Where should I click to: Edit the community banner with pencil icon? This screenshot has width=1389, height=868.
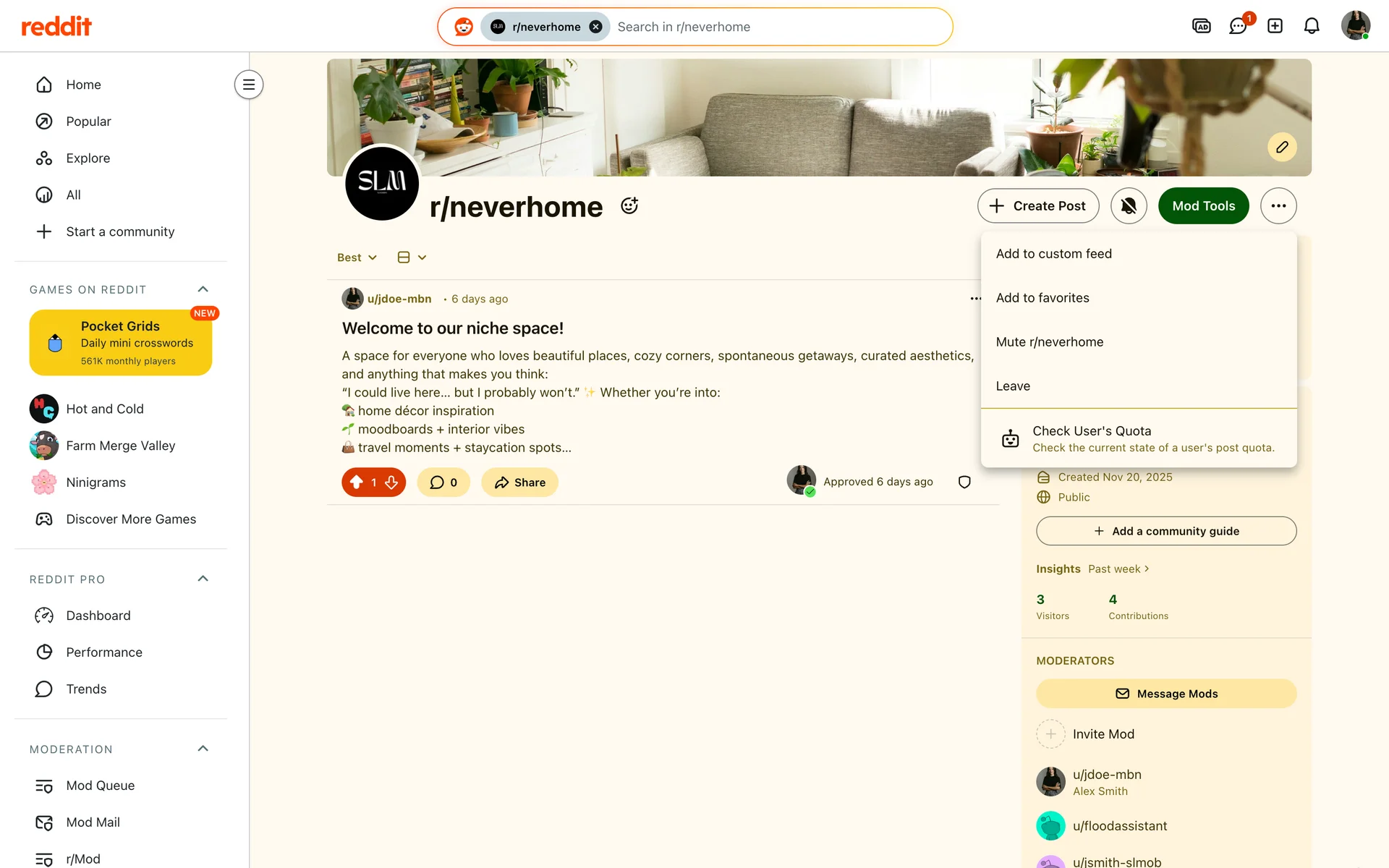pos(1282,147)
